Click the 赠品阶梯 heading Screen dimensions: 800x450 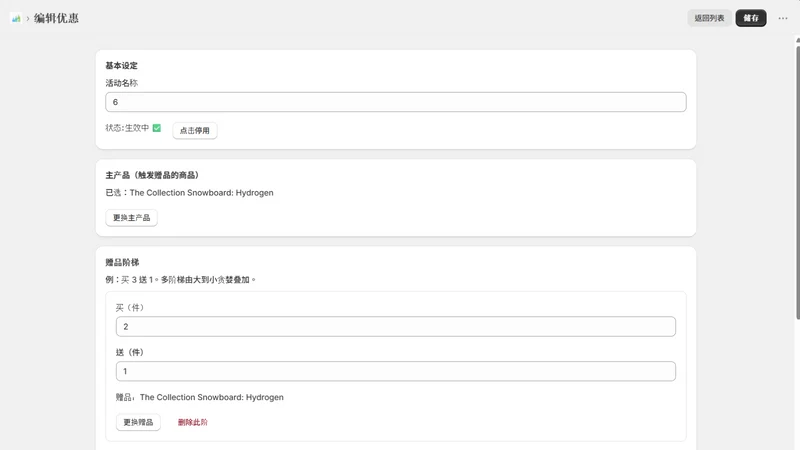(x=122, y=262)
